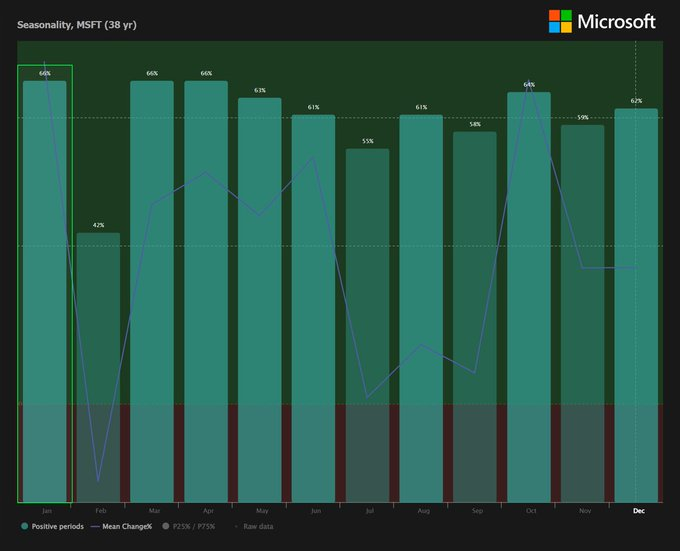Select the November bar showing 59%
The image size is (680, 551).
[583, 313]
